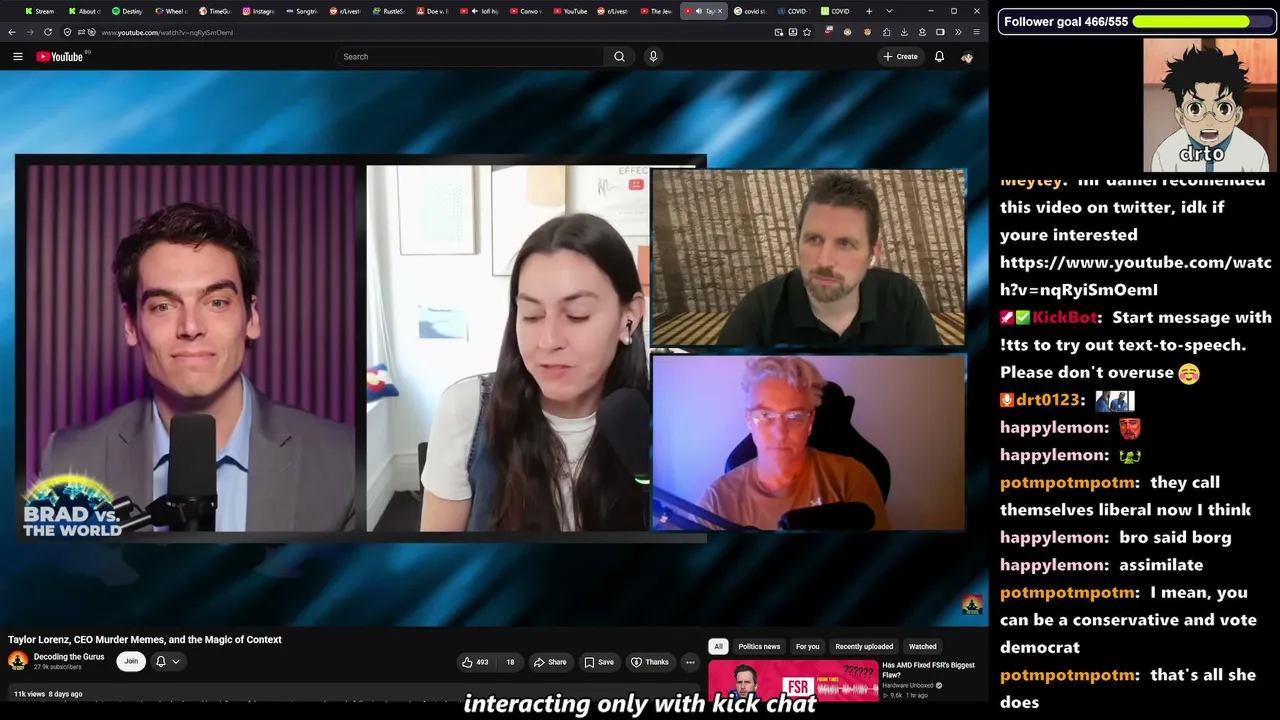Reload the page with the refresh icon
The width and height of the screenshot is (1280, 720).
[x=48, y=32]
